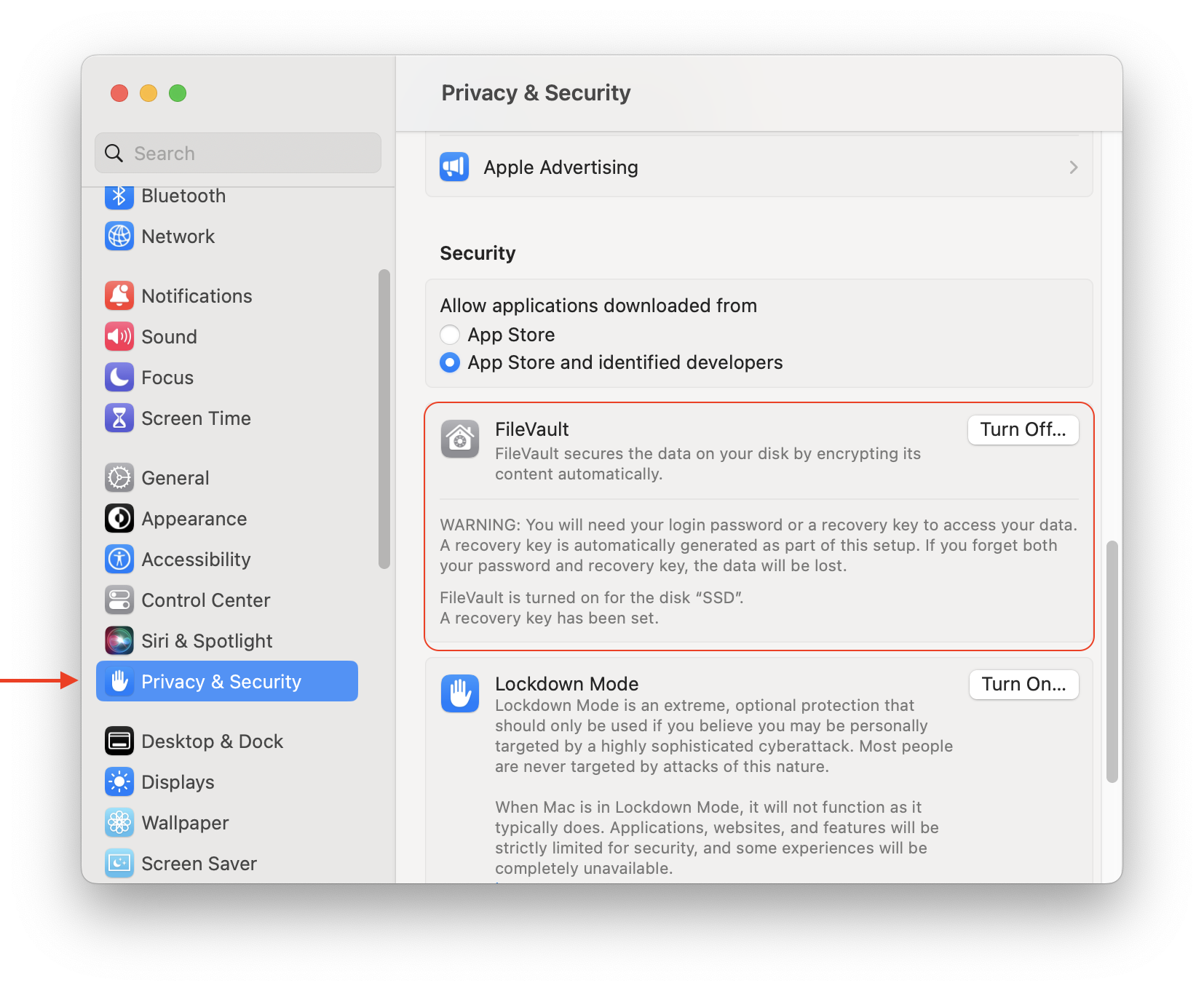Viewport: 1204px width, 991px height.
Task: Click the sidebar vertical scrollbar
Action: 384,419
